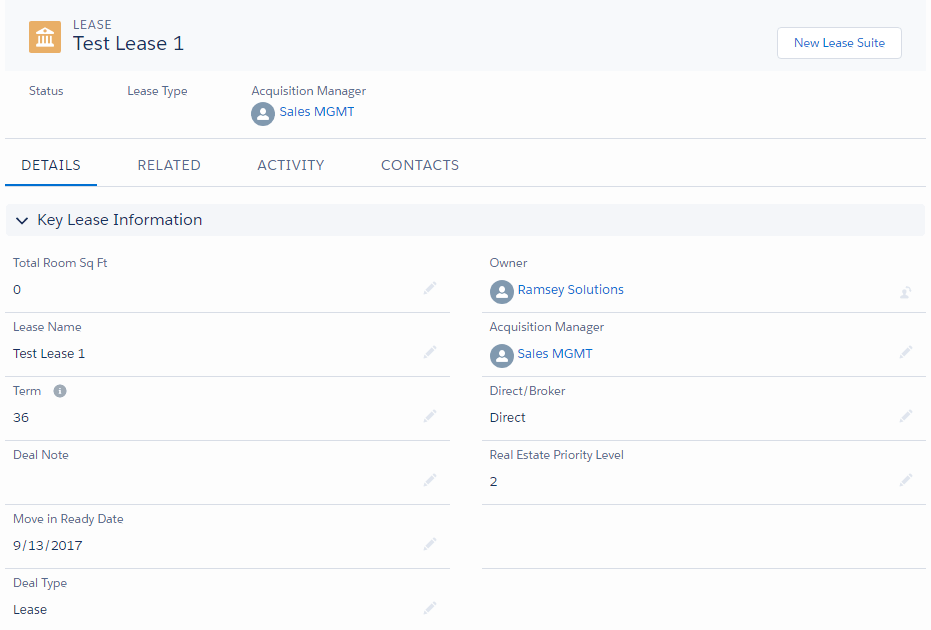Open the ACTIVITY tab

point(291,165)
